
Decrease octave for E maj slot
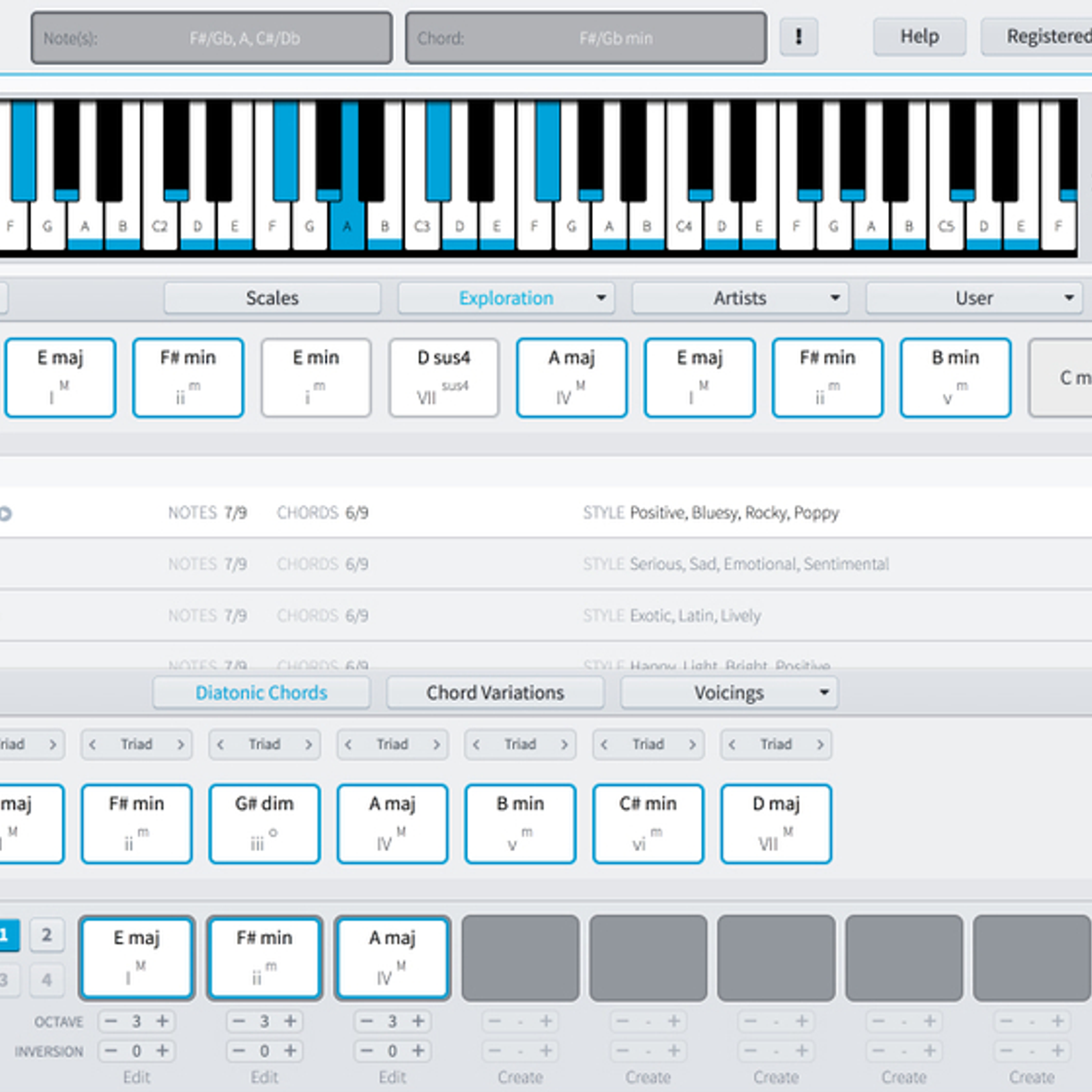coord(111,1022)
